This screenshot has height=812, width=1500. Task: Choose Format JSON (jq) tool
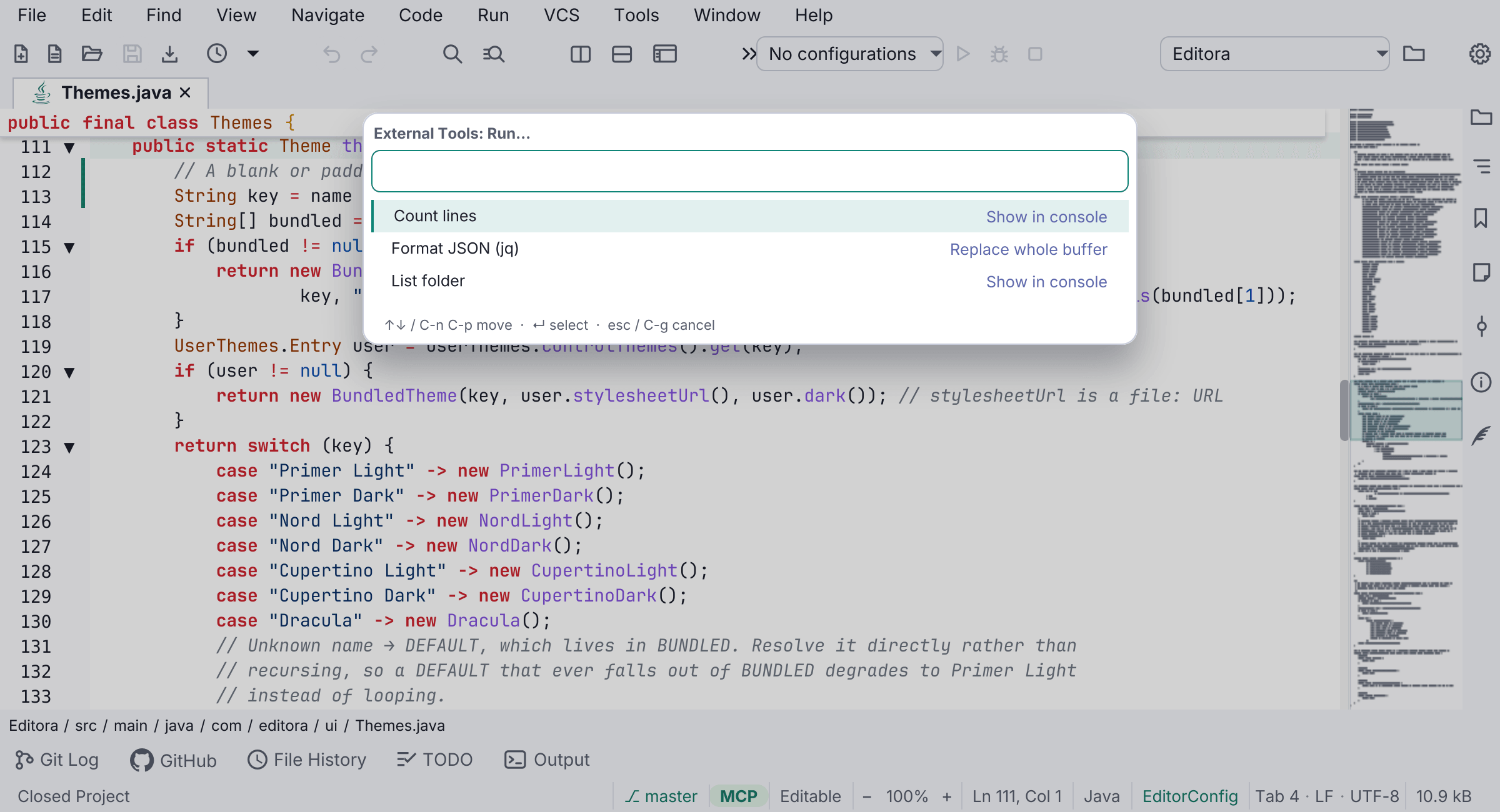click(x=750, y=249)
